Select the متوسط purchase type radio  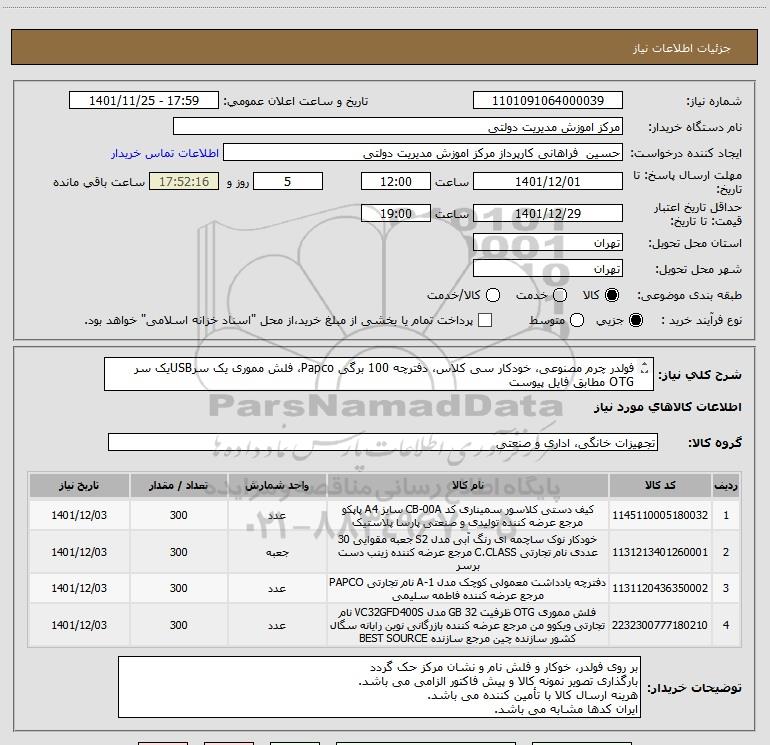[577, 320]
